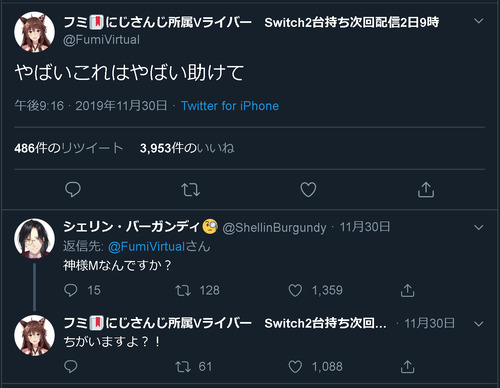Like the ちがいますよ reply with 1,088 likes
The width and height of the screenshot is (500, 388).
295,367
